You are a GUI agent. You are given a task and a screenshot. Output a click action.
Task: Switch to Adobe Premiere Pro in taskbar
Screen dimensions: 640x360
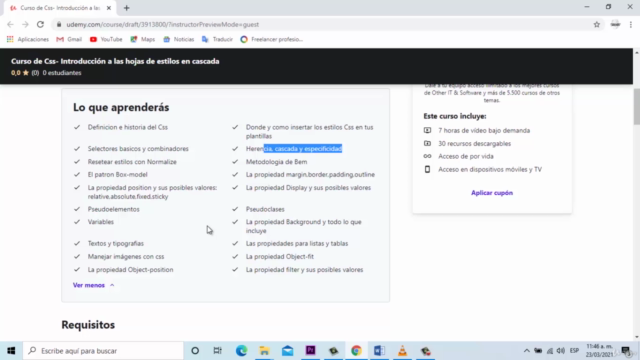[x=310, y=351]
